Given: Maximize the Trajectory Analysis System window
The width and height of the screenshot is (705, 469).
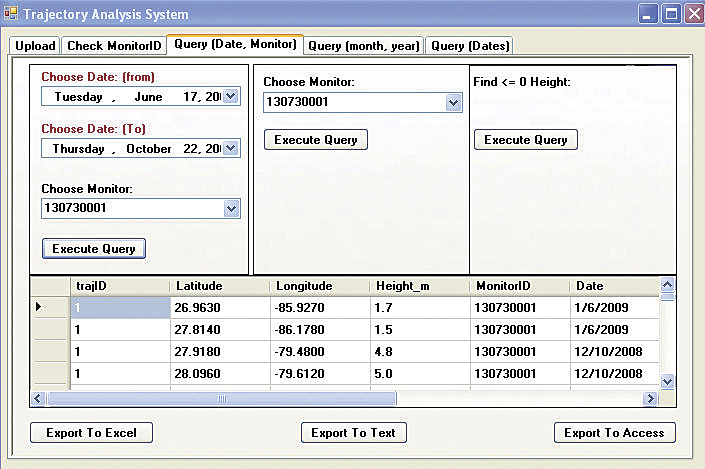Looking at the screenshot, I should point(671,14).
